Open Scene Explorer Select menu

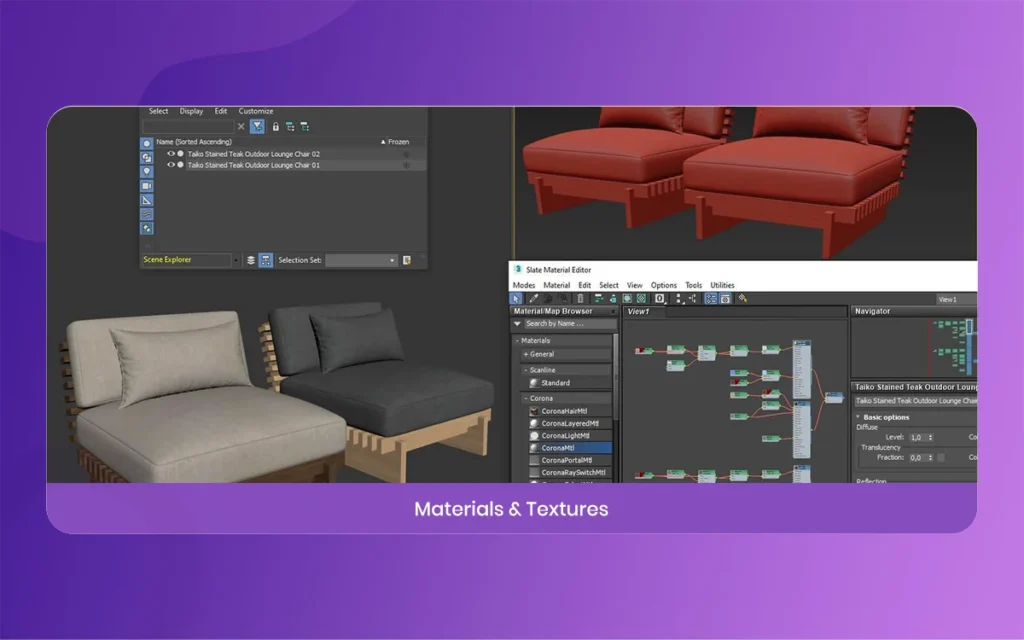(158, 112)
